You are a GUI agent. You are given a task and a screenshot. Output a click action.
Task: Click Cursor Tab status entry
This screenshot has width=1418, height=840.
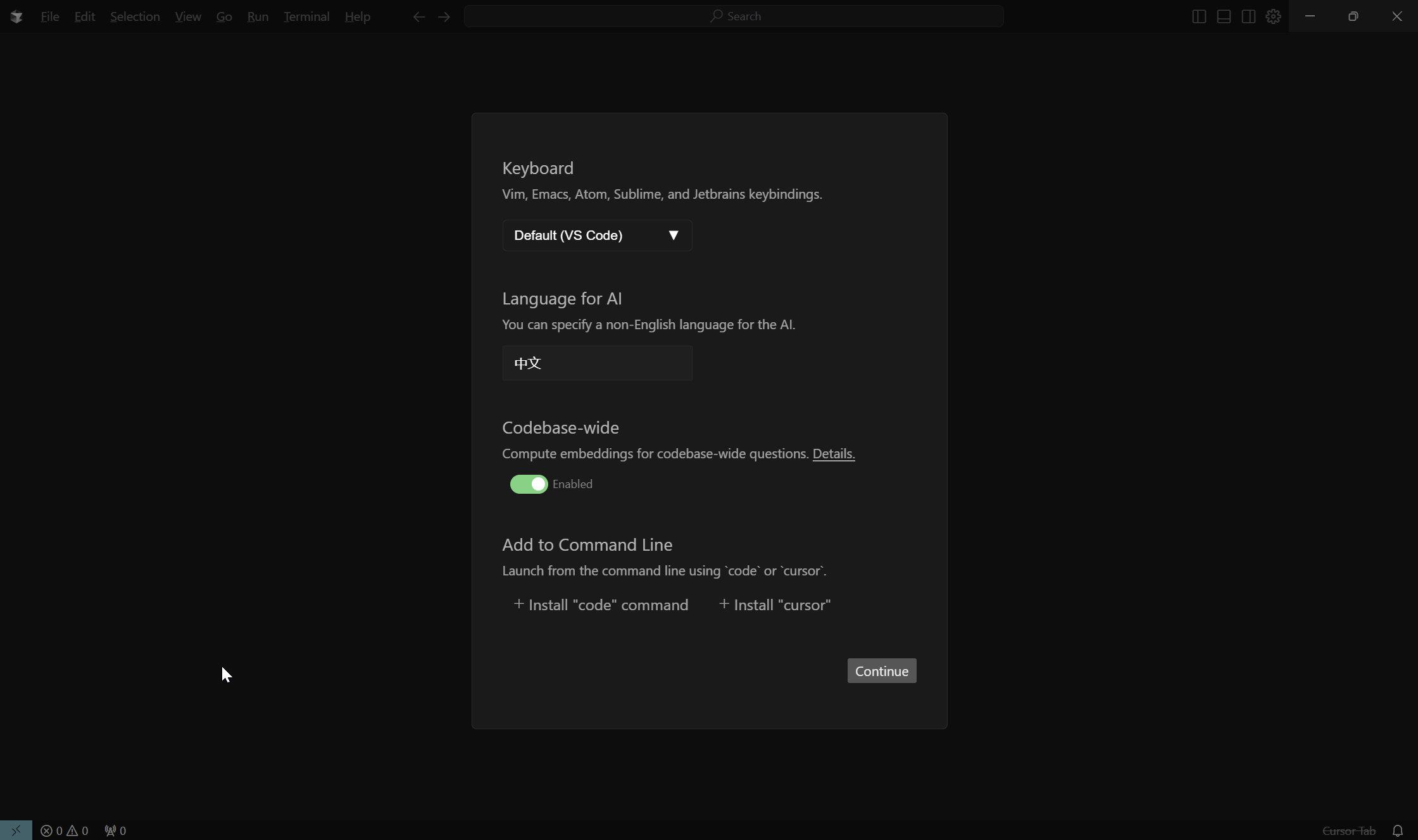pyautogui.click(x=1348, y=831)
